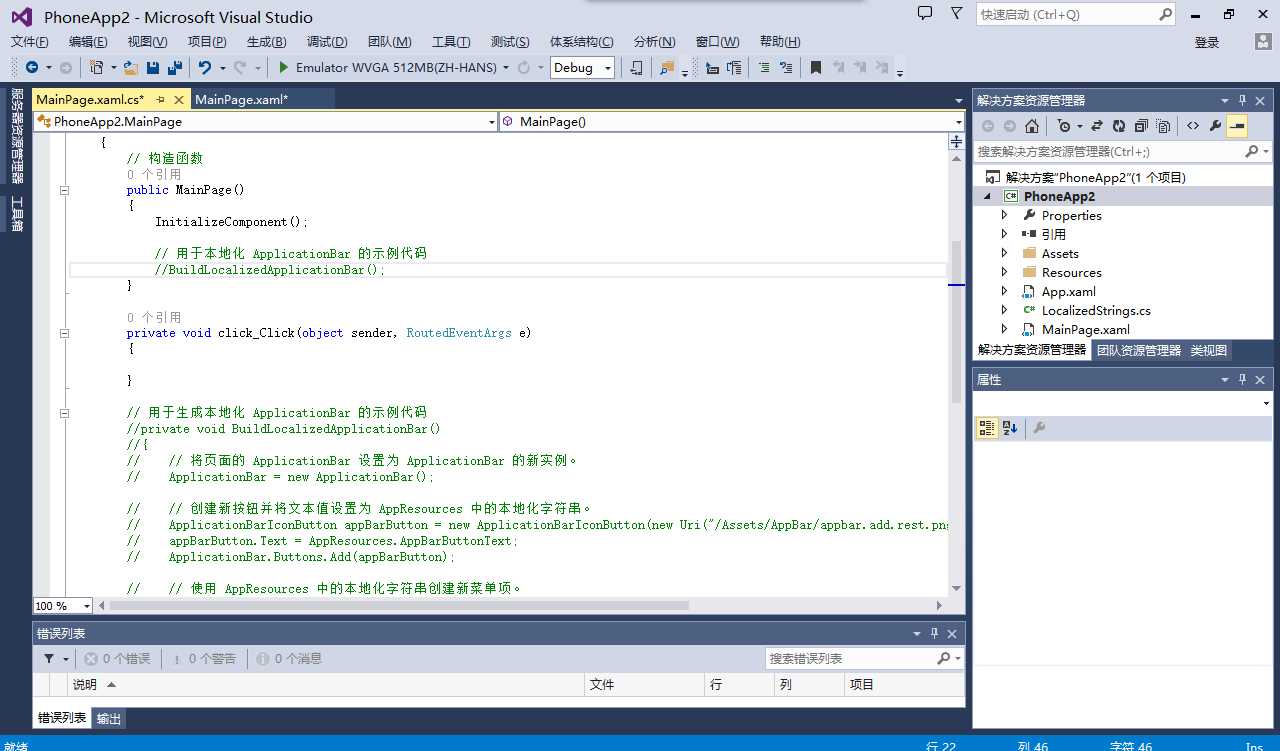
Task: Toggle the 0 个错误 errors filter
Action: pyautogui.click(x=117, y=659)
